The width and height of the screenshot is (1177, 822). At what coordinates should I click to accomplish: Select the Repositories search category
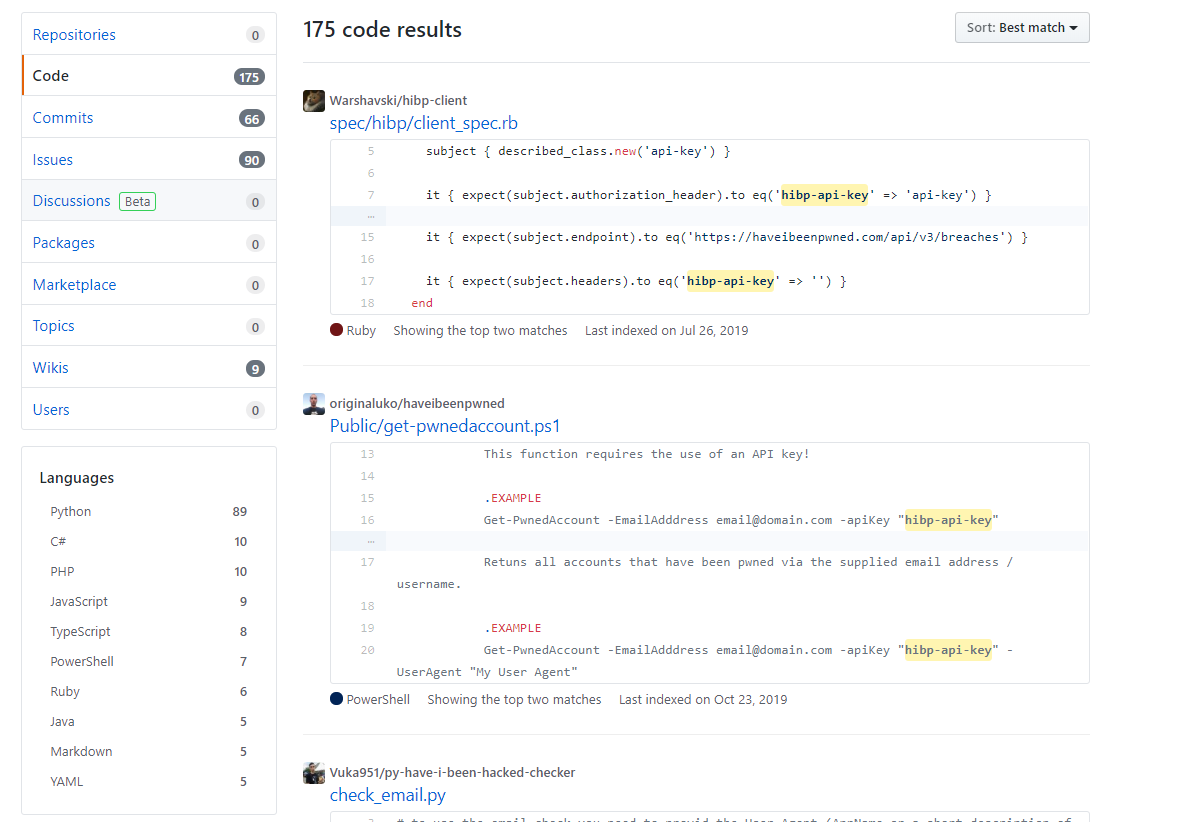(x=149, y=35)
